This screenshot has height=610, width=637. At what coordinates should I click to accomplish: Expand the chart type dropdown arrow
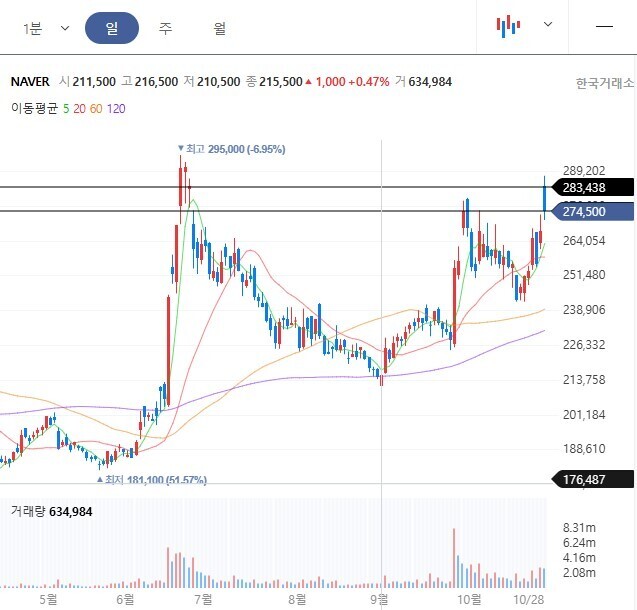tap(548, 24)
